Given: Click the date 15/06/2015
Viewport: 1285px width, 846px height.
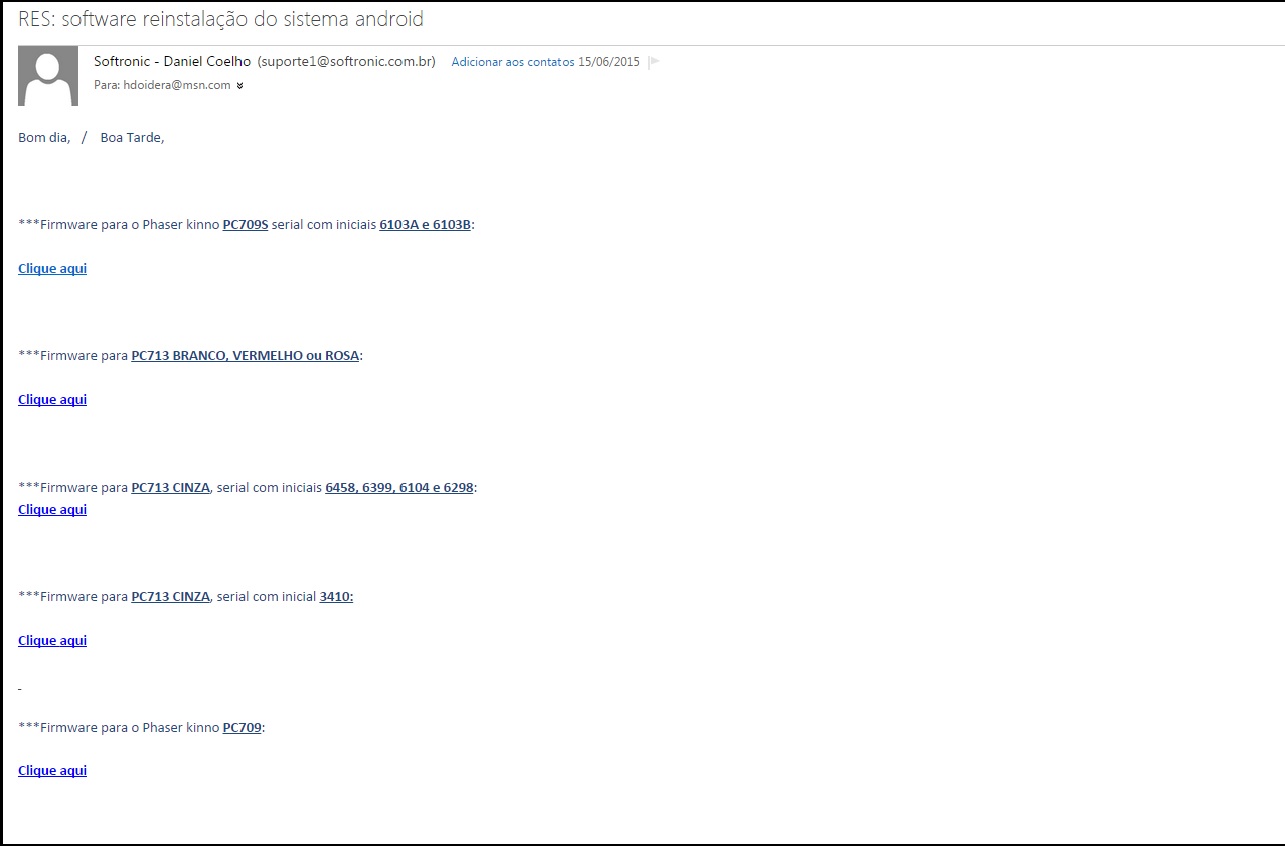Looking at the screenshot, I should [x=609, y=62].
